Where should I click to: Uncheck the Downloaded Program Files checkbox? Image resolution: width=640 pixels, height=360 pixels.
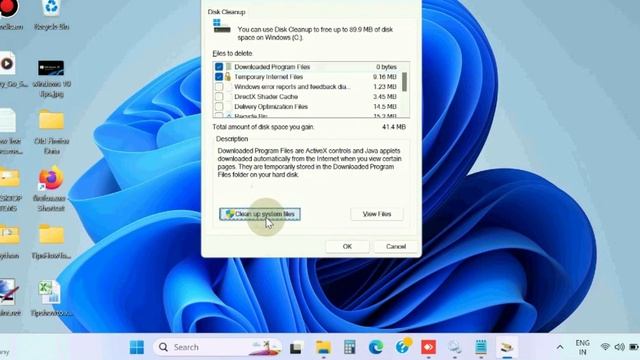(219, 67)
